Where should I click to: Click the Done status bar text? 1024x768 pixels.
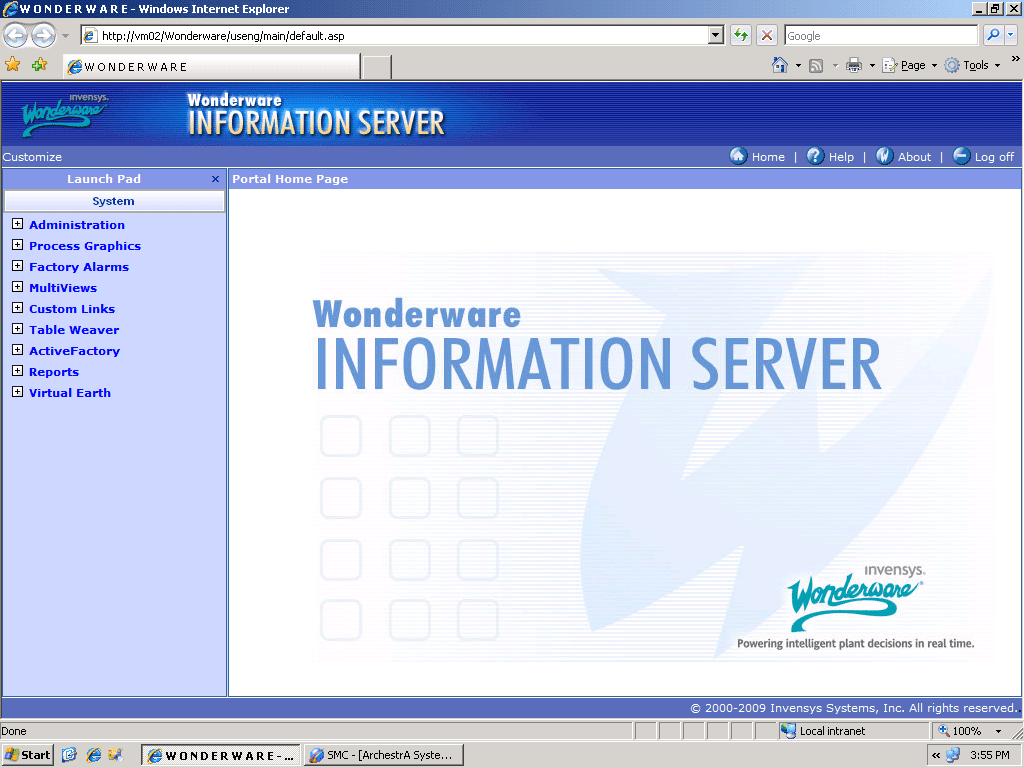pos(14,731)
